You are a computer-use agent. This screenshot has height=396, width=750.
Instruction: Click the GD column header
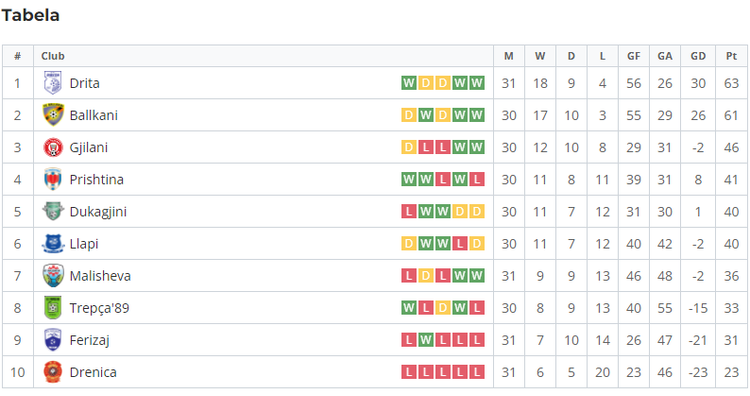pos(698,56)
